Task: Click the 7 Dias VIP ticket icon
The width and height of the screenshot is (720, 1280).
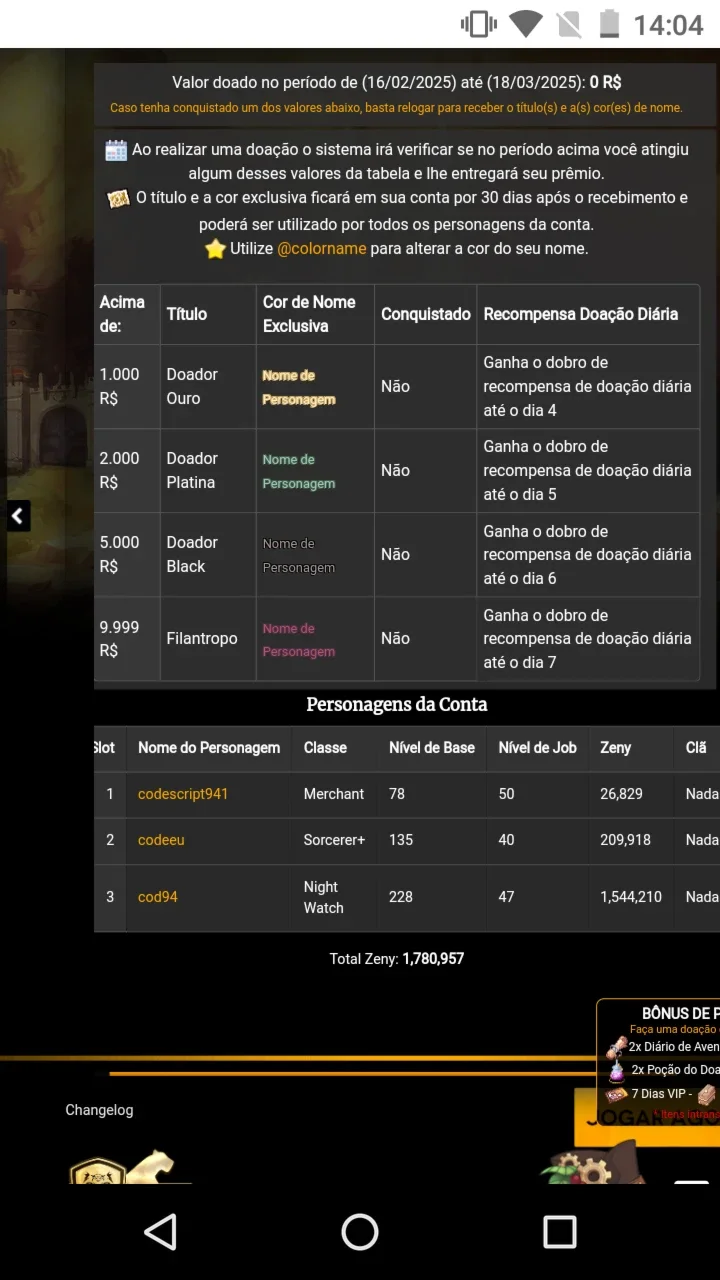Action: [x=617, y=1094]
